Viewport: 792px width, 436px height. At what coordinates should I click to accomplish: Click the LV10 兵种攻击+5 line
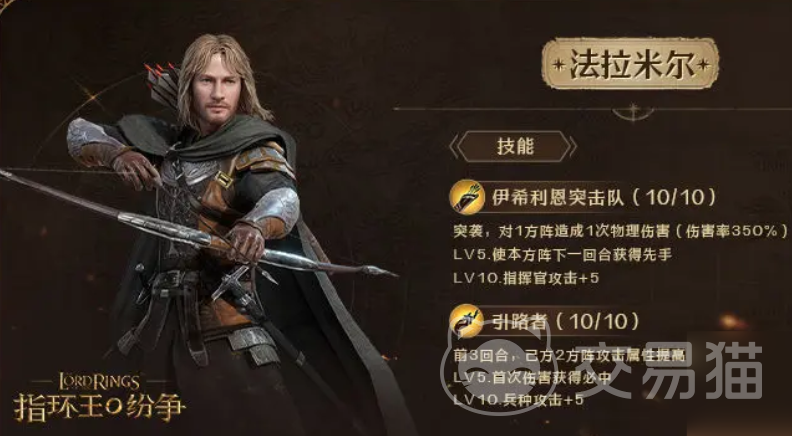518,400
